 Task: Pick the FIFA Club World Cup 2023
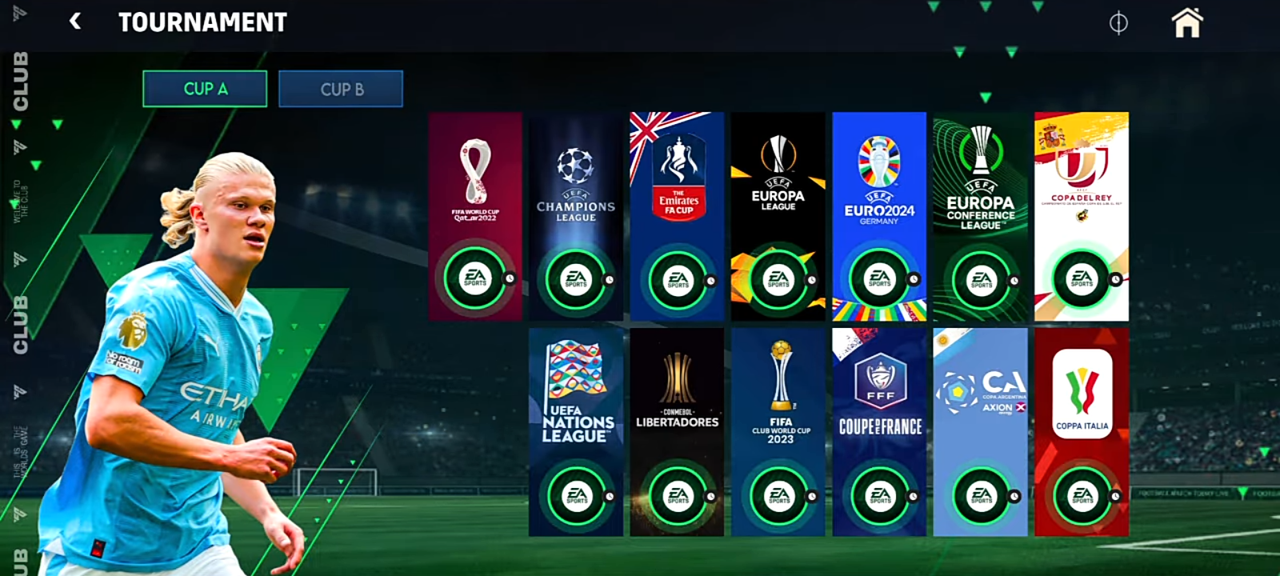click(778, 432)
